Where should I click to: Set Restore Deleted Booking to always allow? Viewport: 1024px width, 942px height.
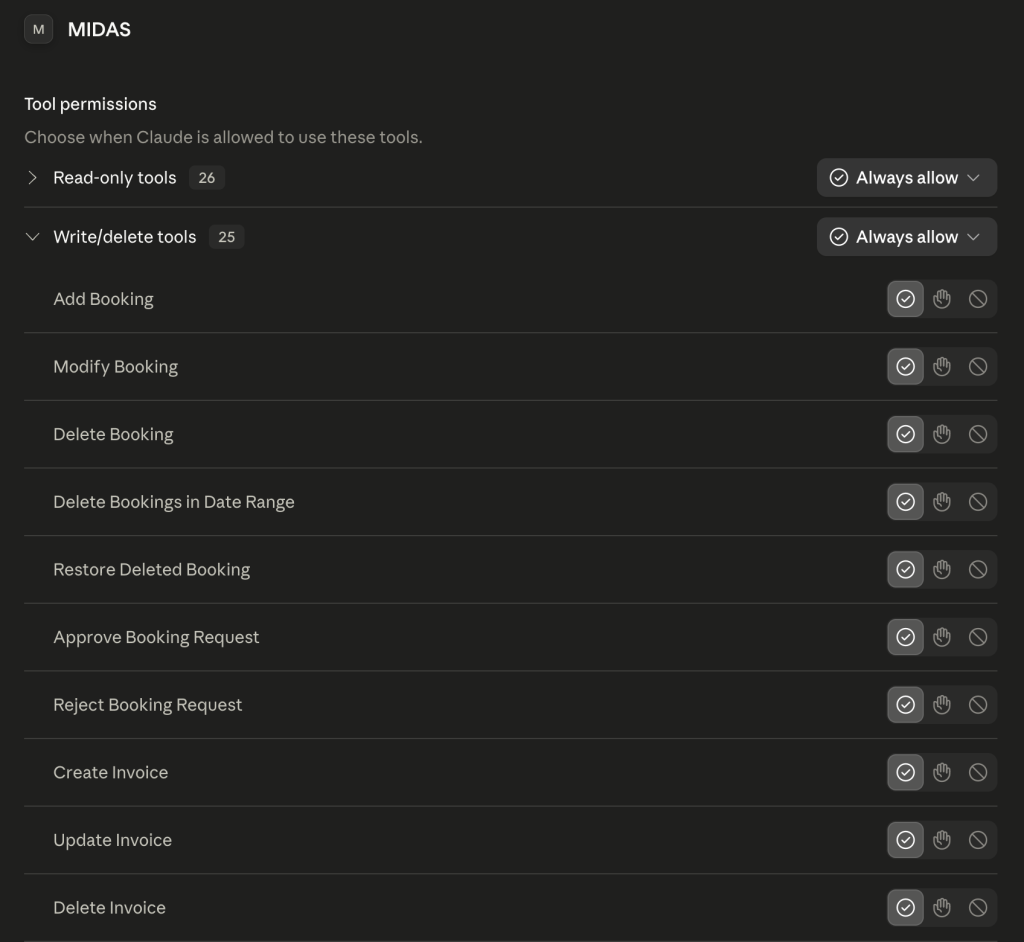[x=905, y=570]
